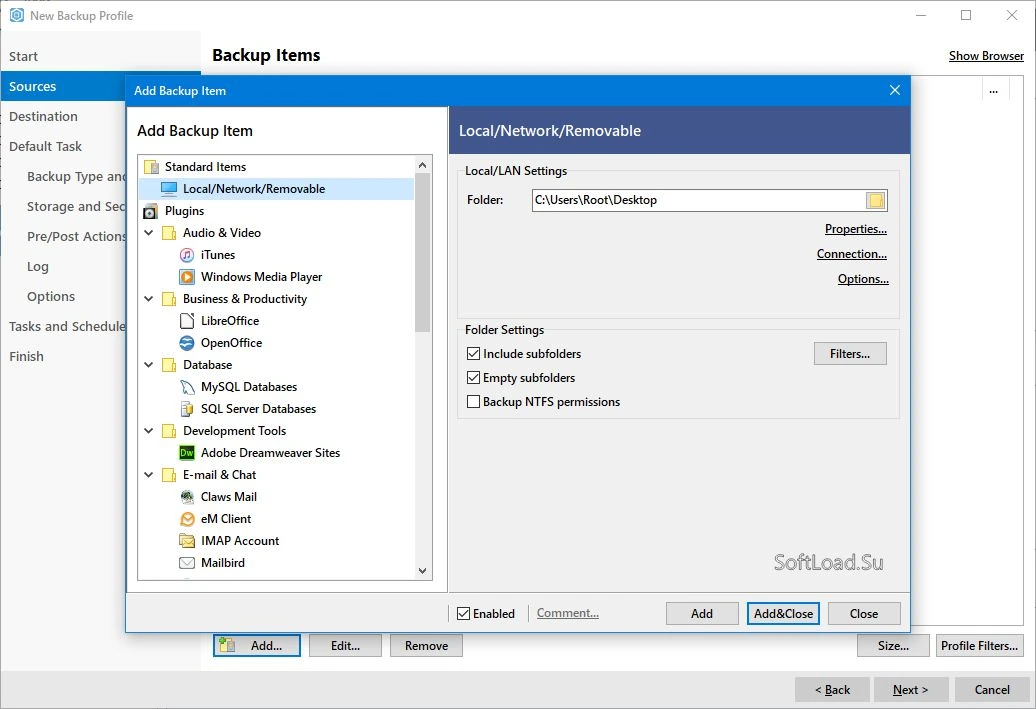Click the MySQL Databases icon
This screenshot has width=1036, height=709.
(187, 387)
